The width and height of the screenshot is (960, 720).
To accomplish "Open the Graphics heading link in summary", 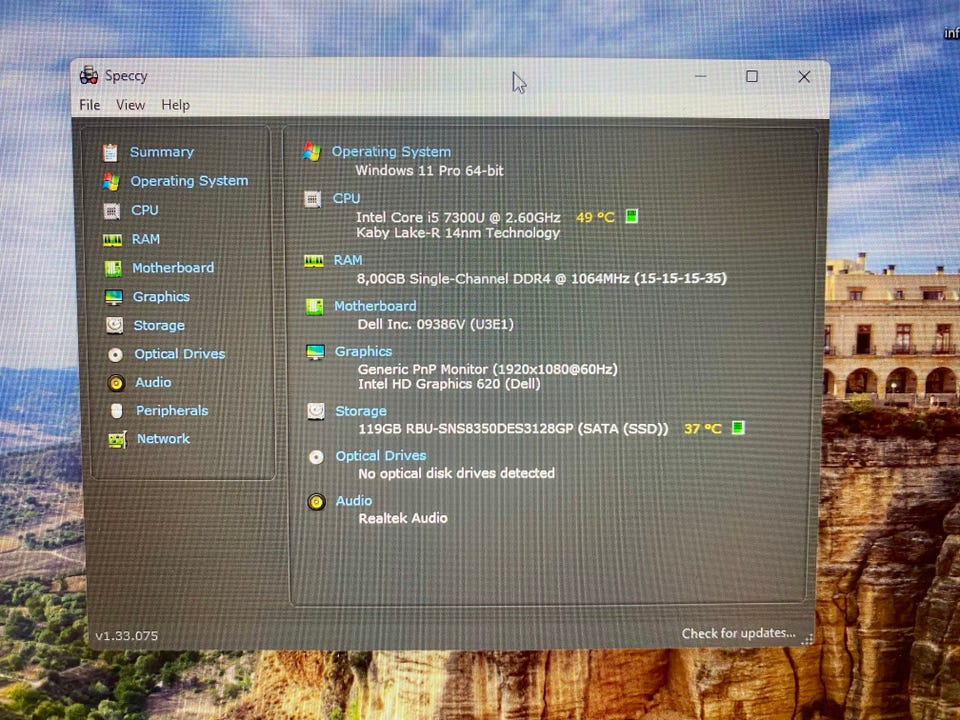I will (364, 352).
